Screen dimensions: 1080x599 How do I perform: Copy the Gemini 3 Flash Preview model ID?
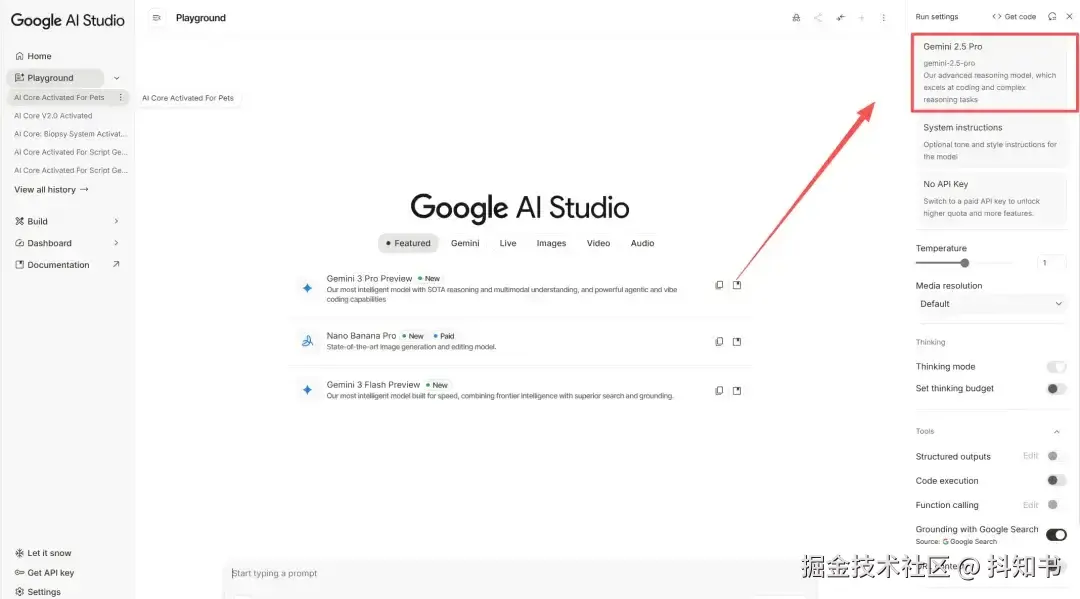[x=719, y=390]
